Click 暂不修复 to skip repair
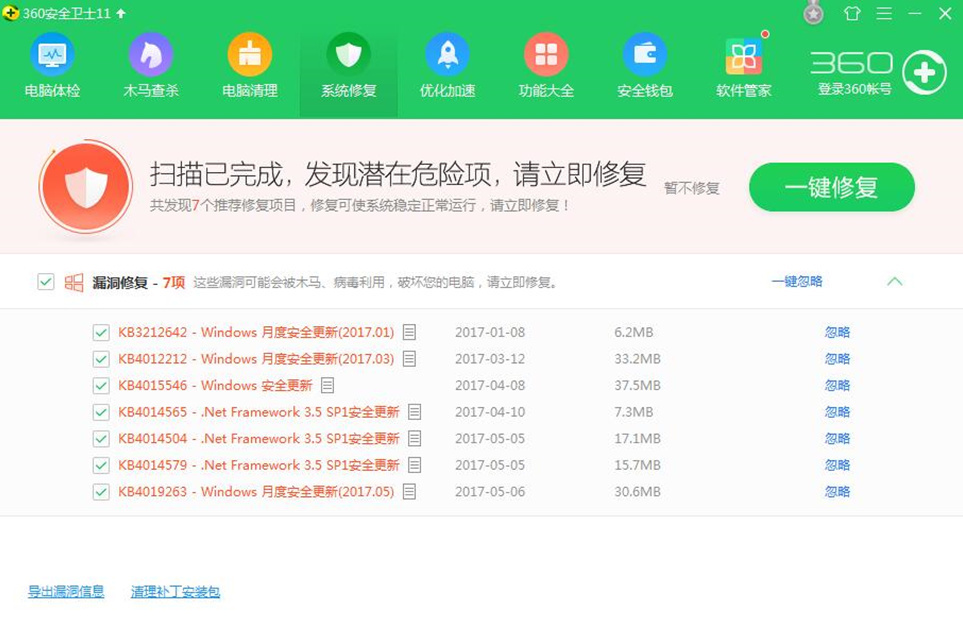 [x=691, y=188]
